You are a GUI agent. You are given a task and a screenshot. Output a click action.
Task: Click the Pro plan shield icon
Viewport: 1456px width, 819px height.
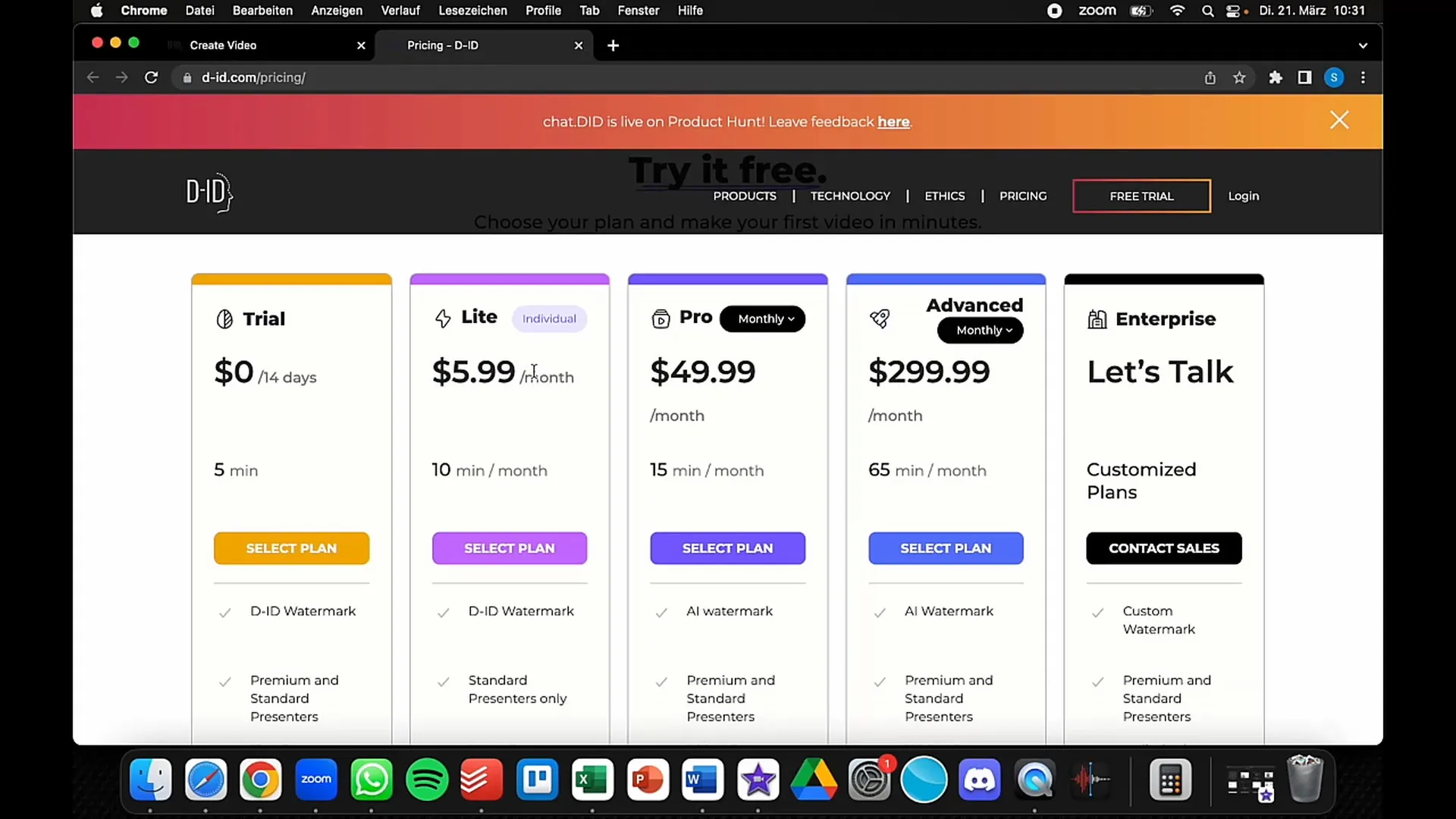pyautogui.click(x=660, y=318)
